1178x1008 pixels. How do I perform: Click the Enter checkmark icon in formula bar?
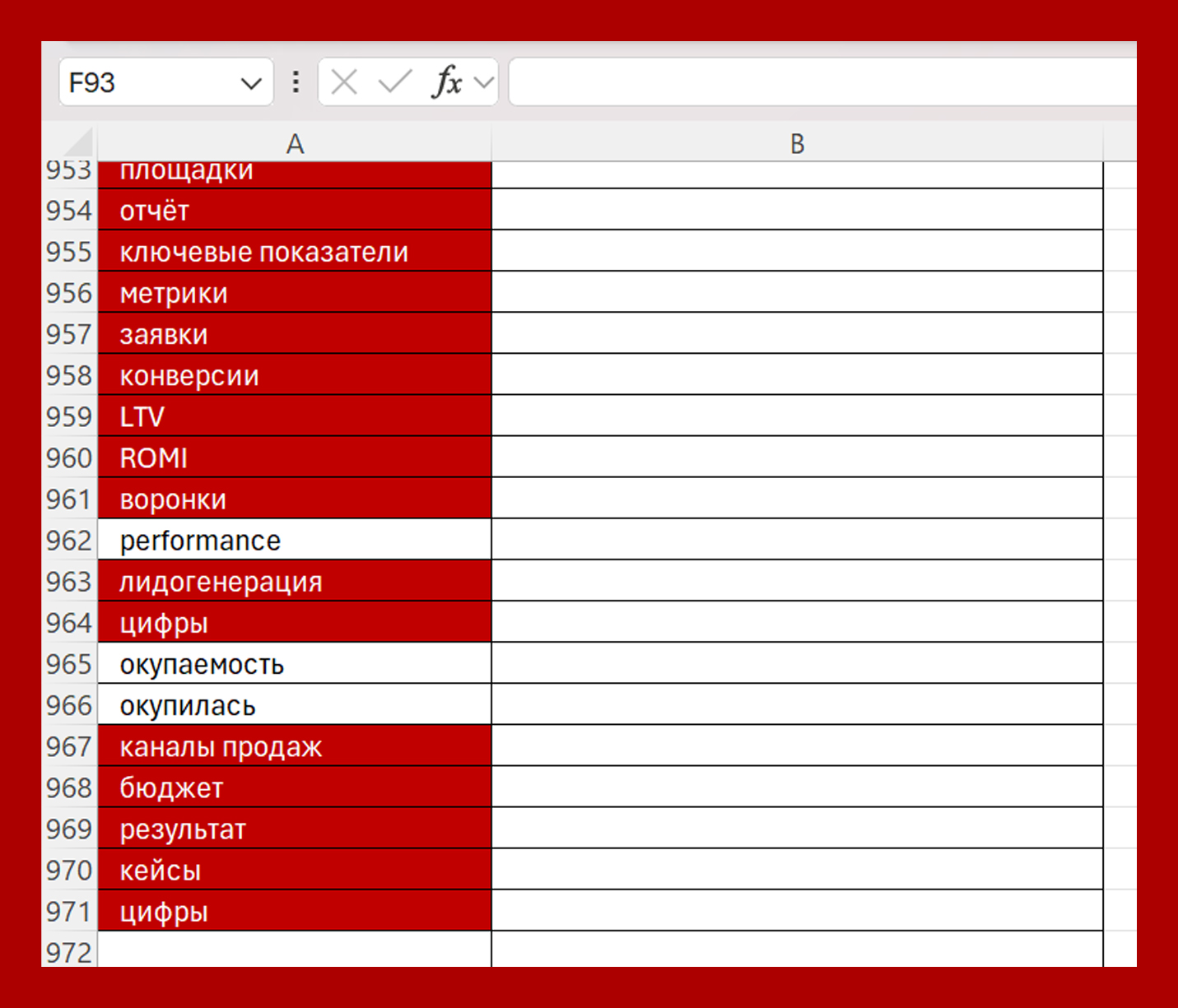coord(395,81)
